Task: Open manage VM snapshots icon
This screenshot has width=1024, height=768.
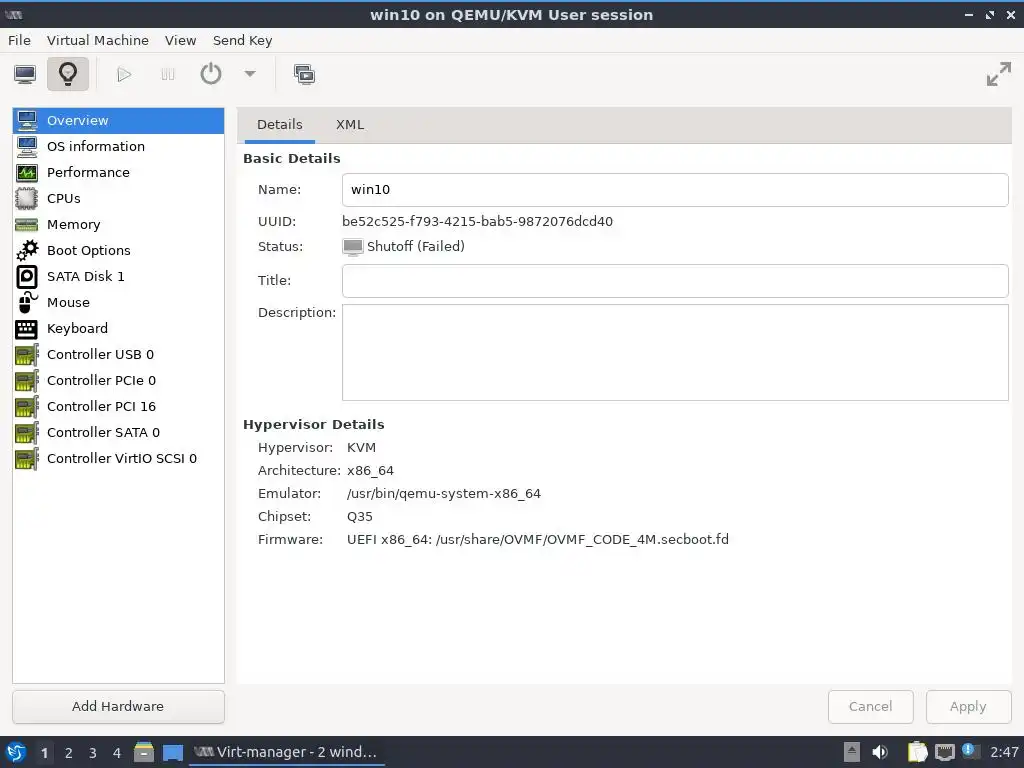Action: coord(304,74)
